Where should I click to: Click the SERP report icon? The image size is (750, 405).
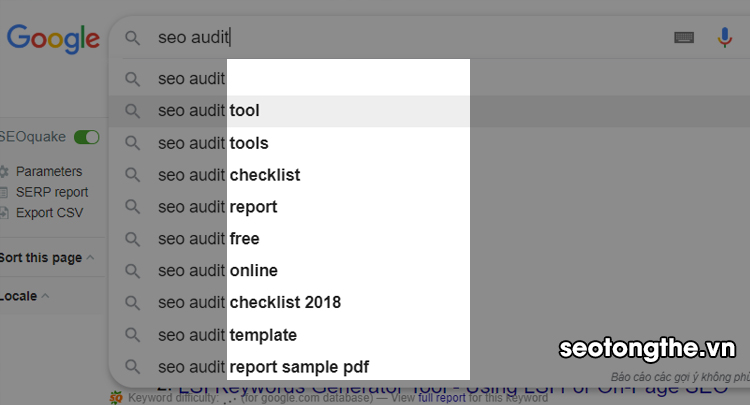pos(4,192)
